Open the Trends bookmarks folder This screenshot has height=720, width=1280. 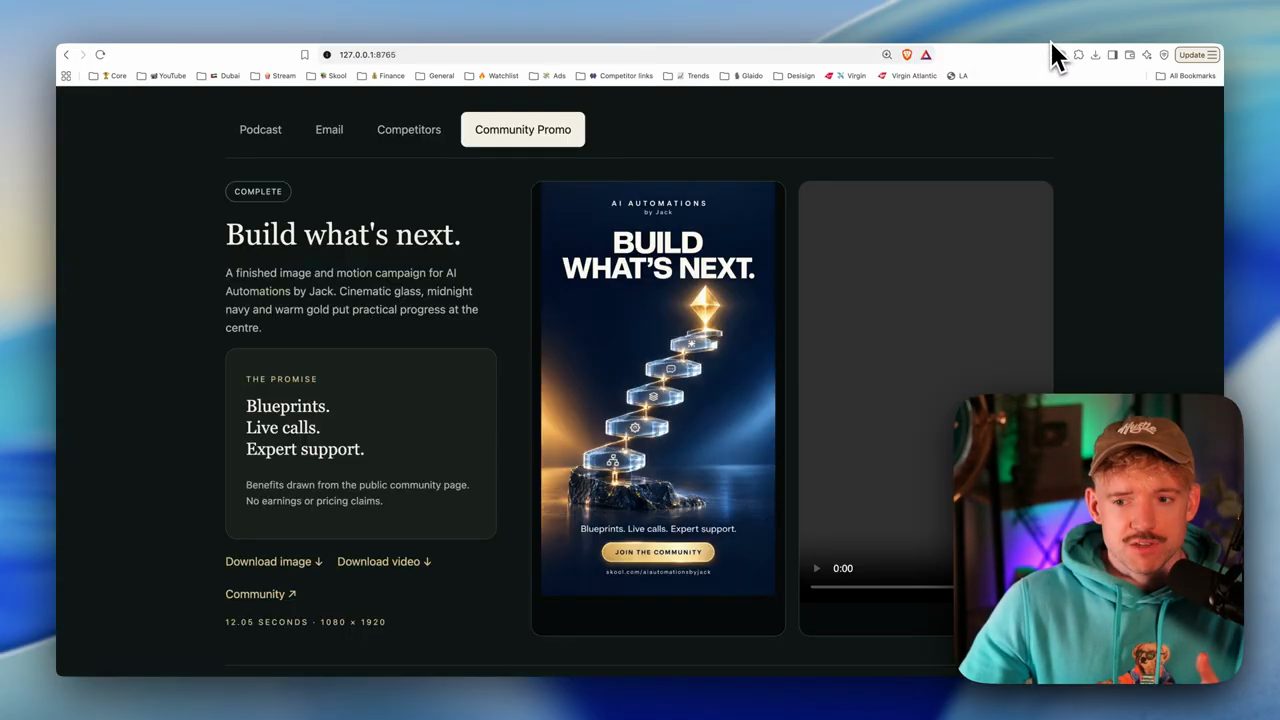click(686, 76)
